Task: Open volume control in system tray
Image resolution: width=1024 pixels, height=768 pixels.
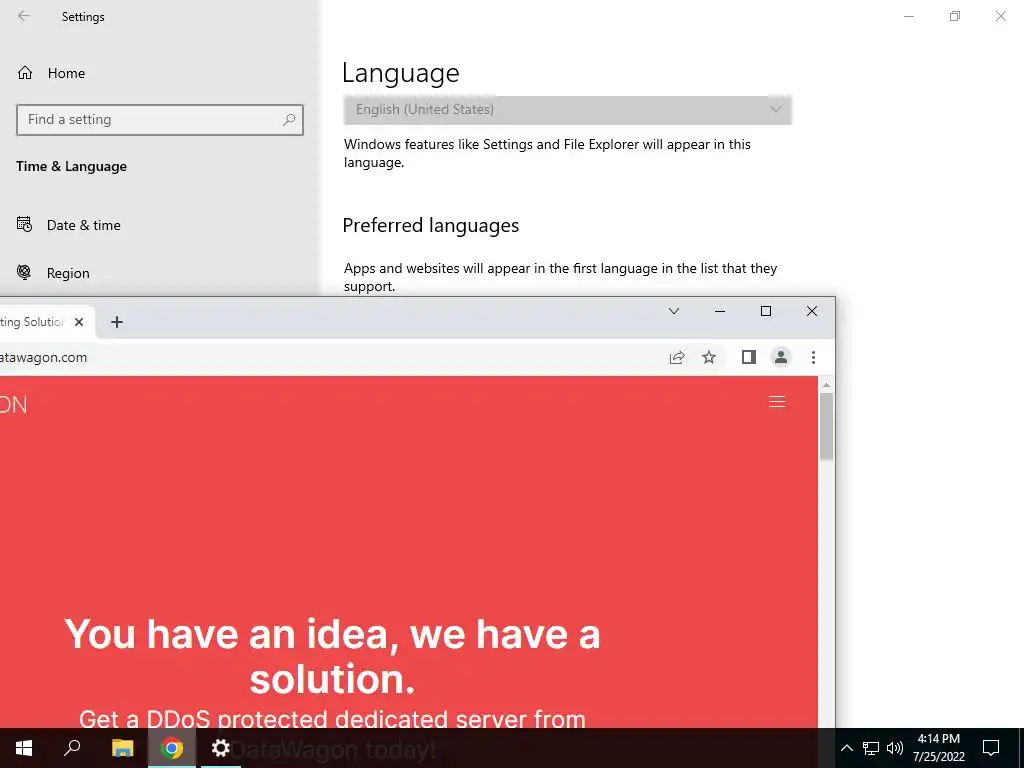Action: pyautogui.click(x=895, y=748)
